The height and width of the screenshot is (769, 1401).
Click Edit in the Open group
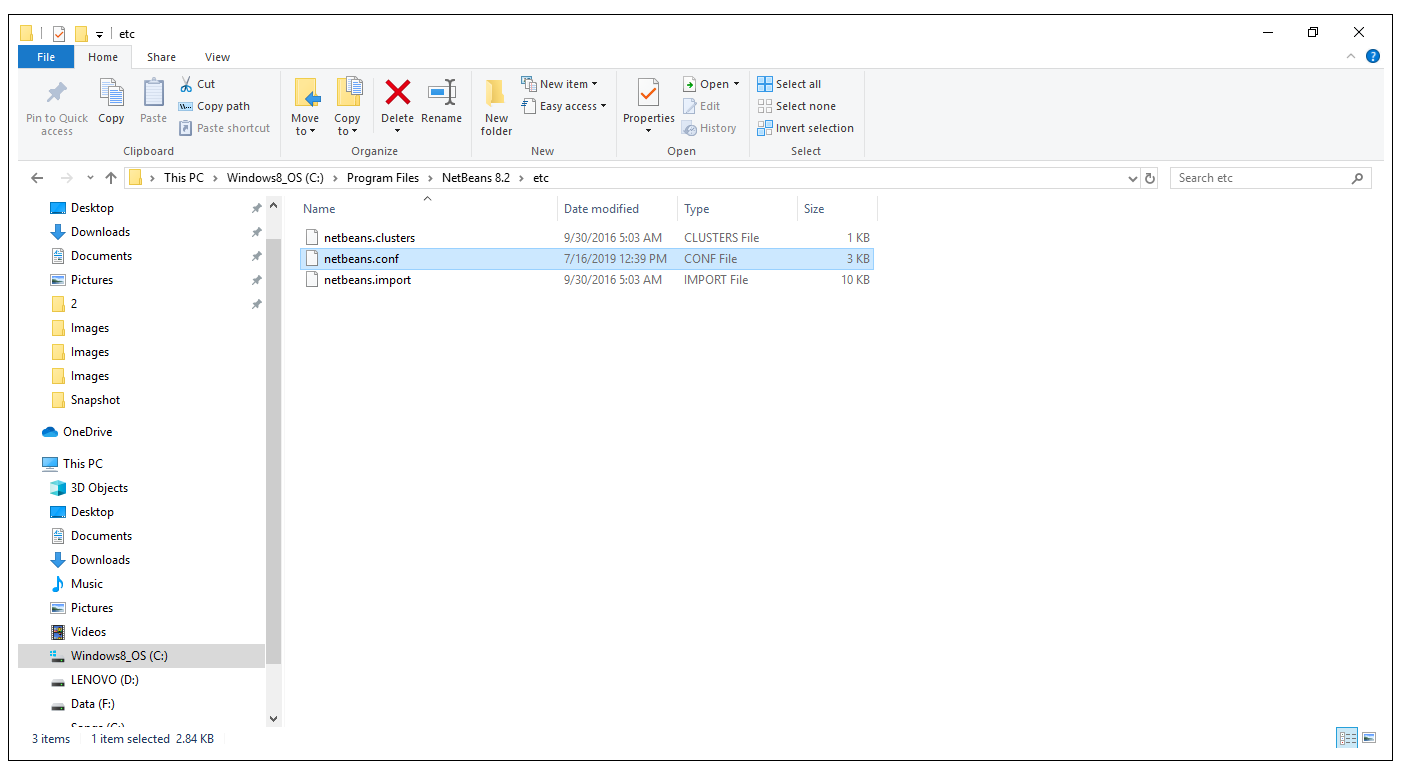pyautogui.click(x=701, y=106)
